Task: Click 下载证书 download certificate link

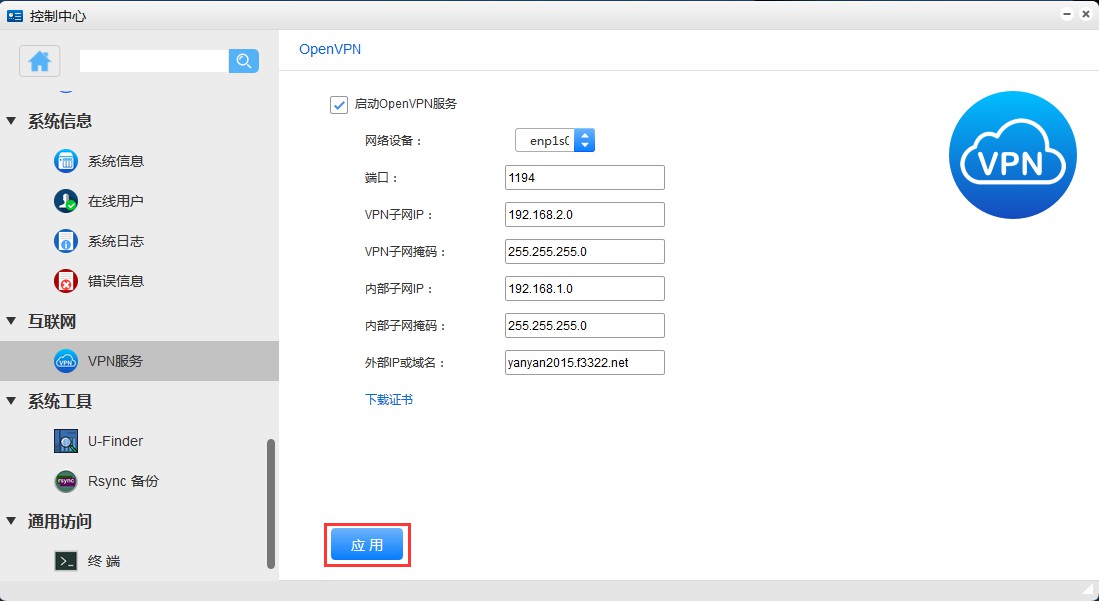Action: [389, 400]
